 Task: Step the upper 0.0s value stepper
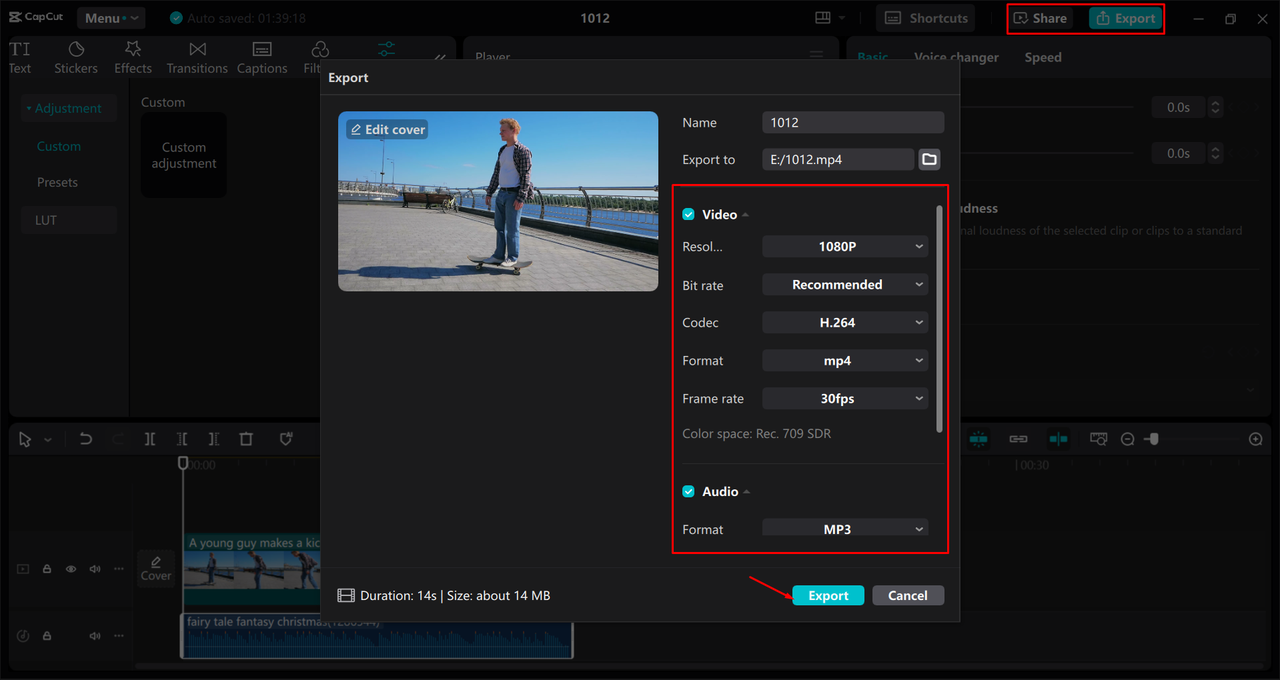1216,107
